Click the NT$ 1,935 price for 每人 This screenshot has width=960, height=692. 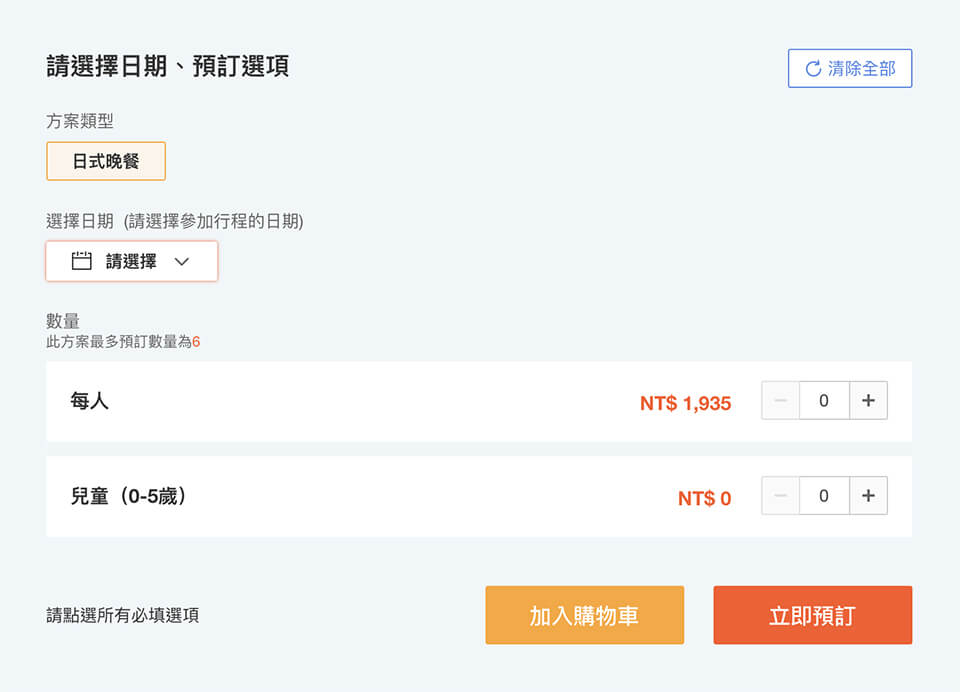tap(686, 403)
